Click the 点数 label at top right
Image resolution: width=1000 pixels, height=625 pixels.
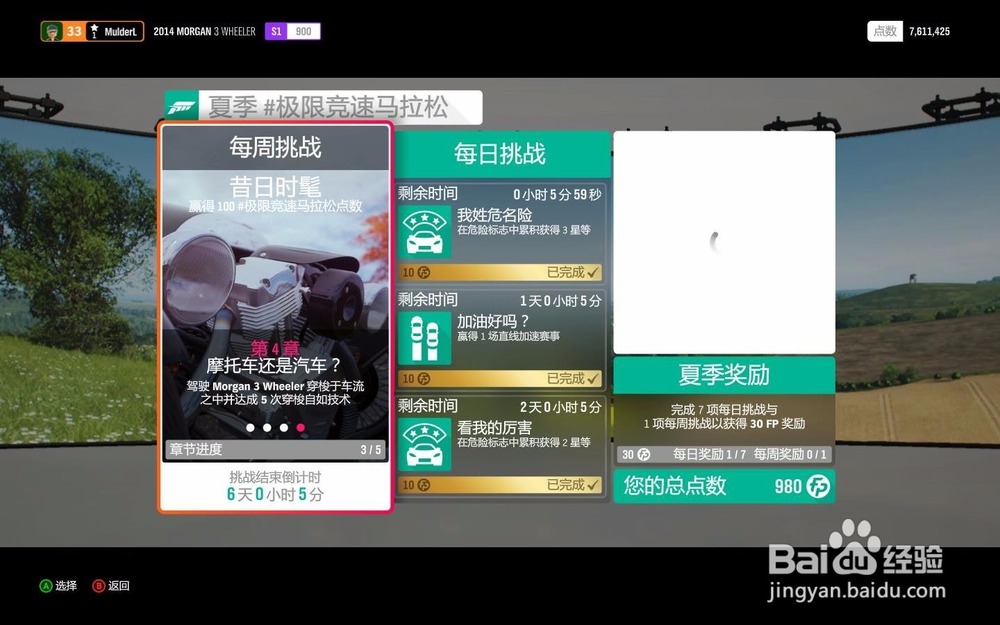coord(885,31)
